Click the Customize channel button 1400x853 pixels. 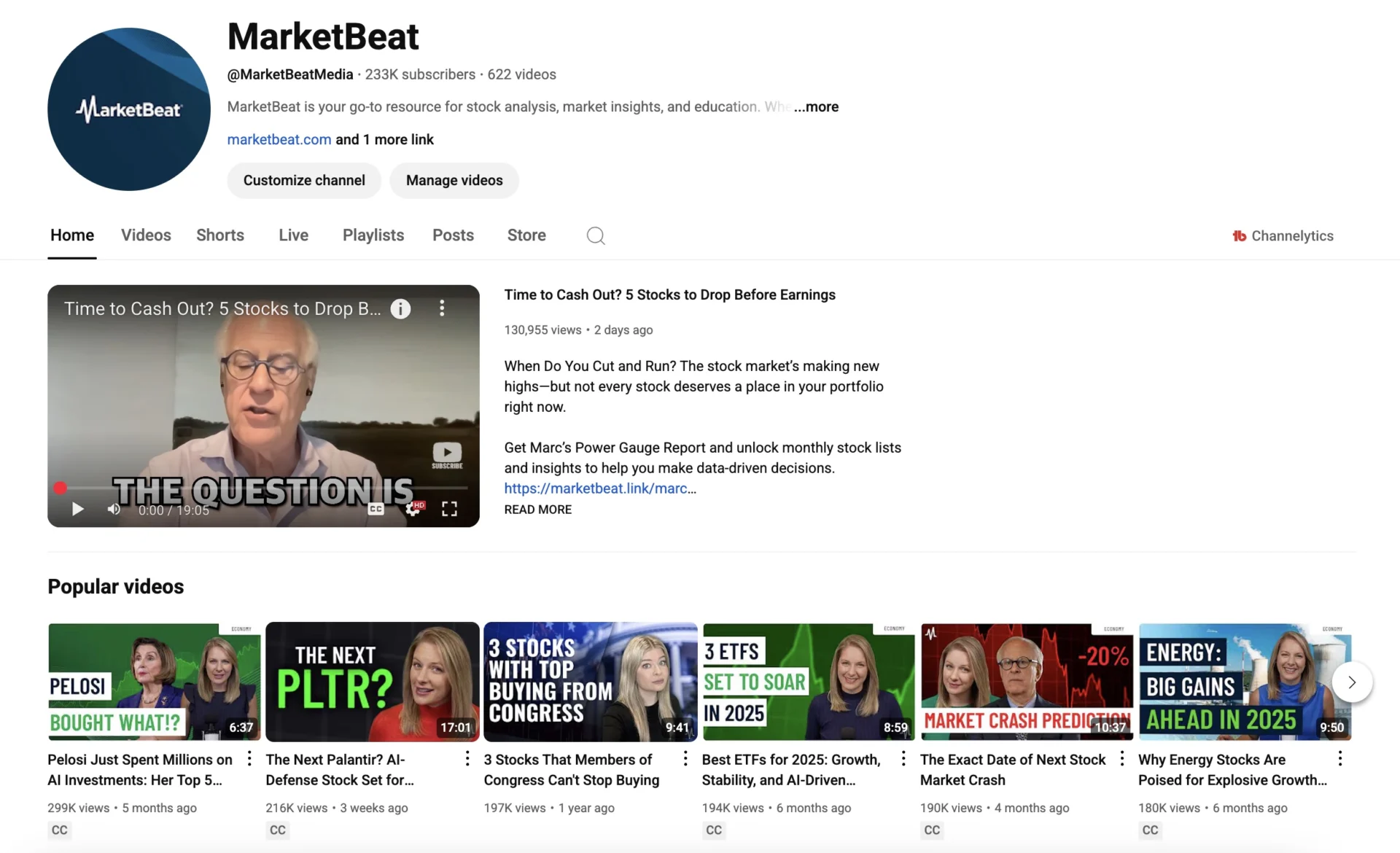point(304,180)
